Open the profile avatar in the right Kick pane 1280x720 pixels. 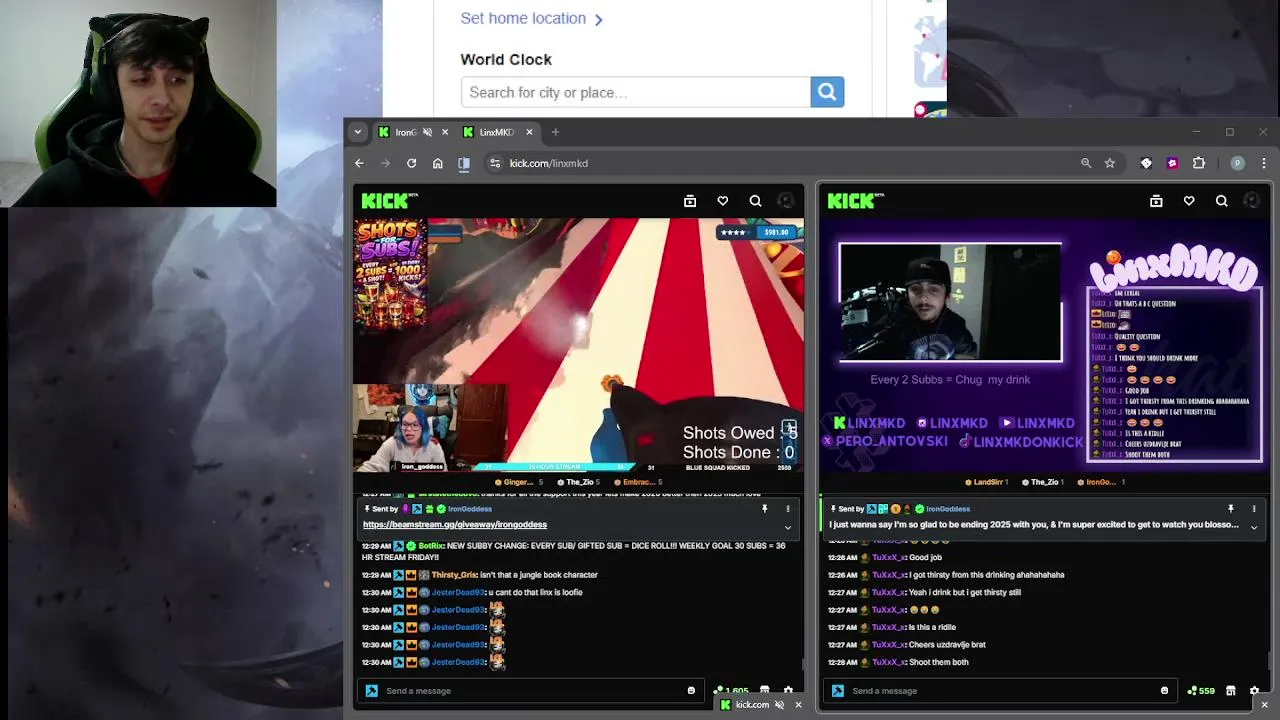click(x=1252, y=201)
